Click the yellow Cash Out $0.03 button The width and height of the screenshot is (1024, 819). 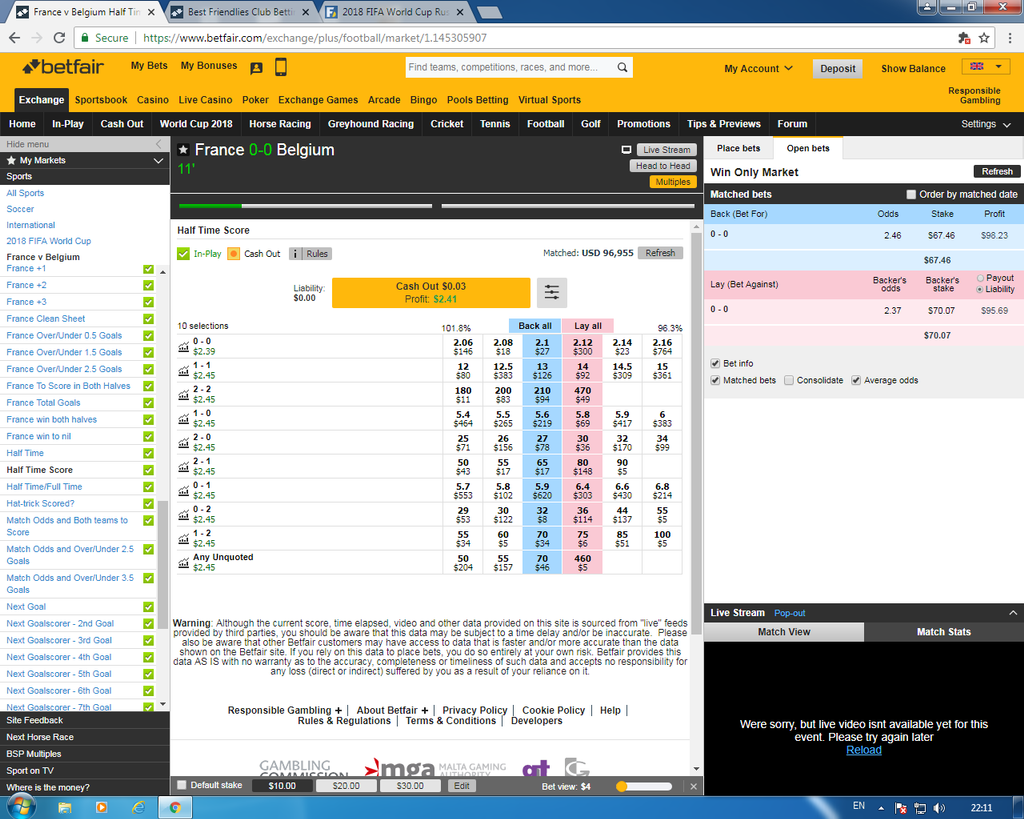tap(430, 293)
